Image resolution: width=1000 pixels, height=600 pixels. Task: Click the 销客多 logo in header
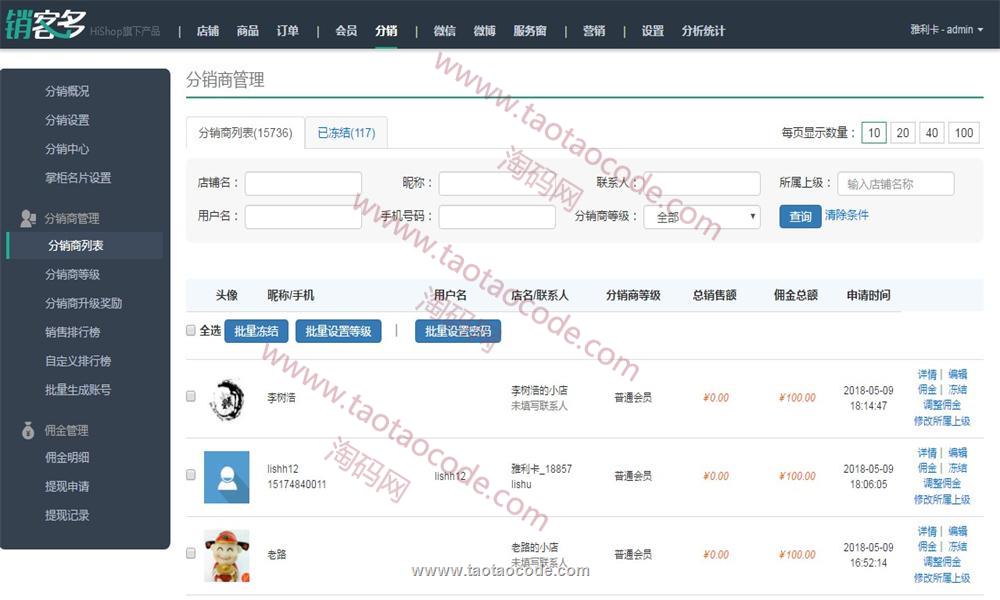pos(45,25)
